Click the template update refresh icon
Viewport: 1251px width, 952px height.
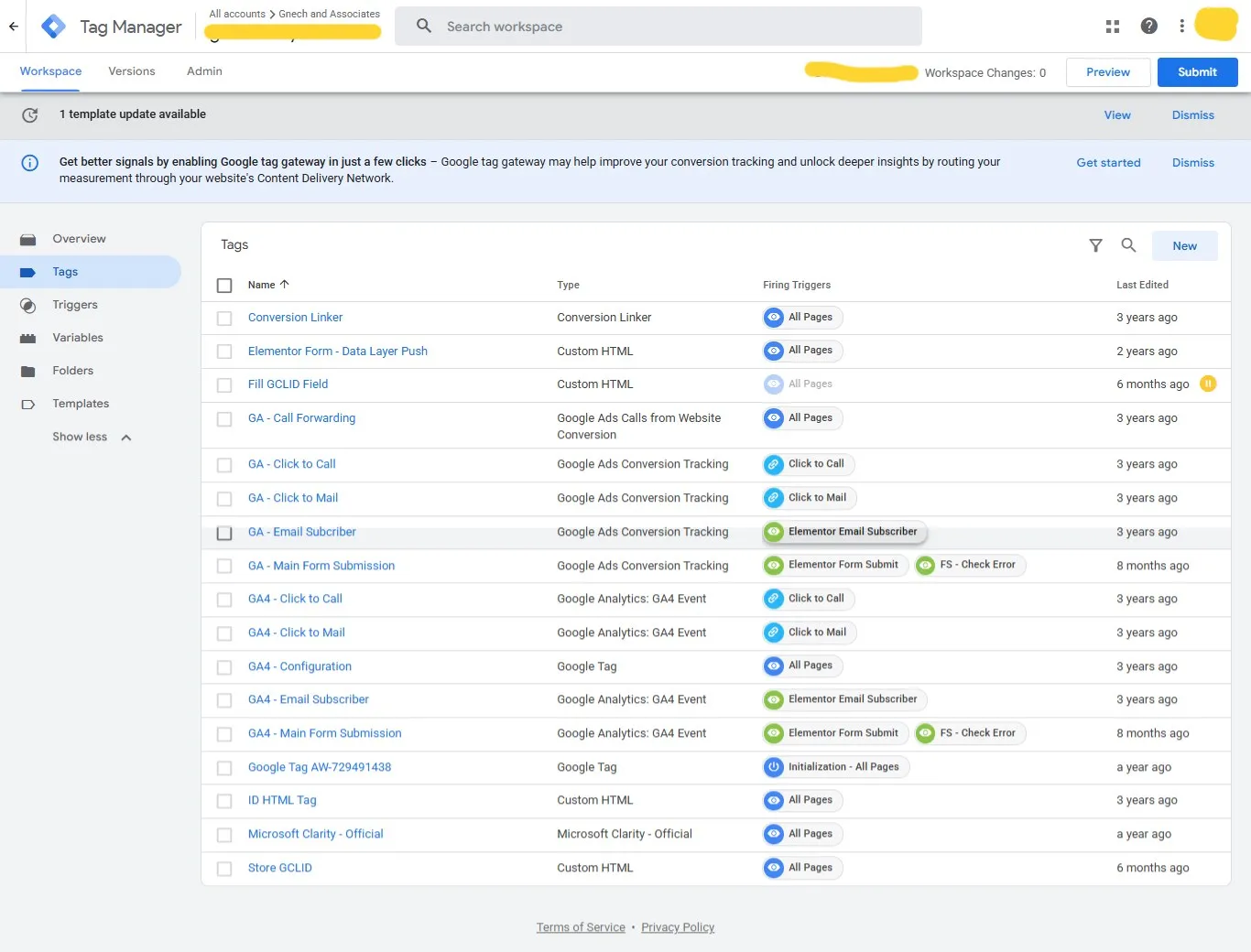[x=30, y=115]
